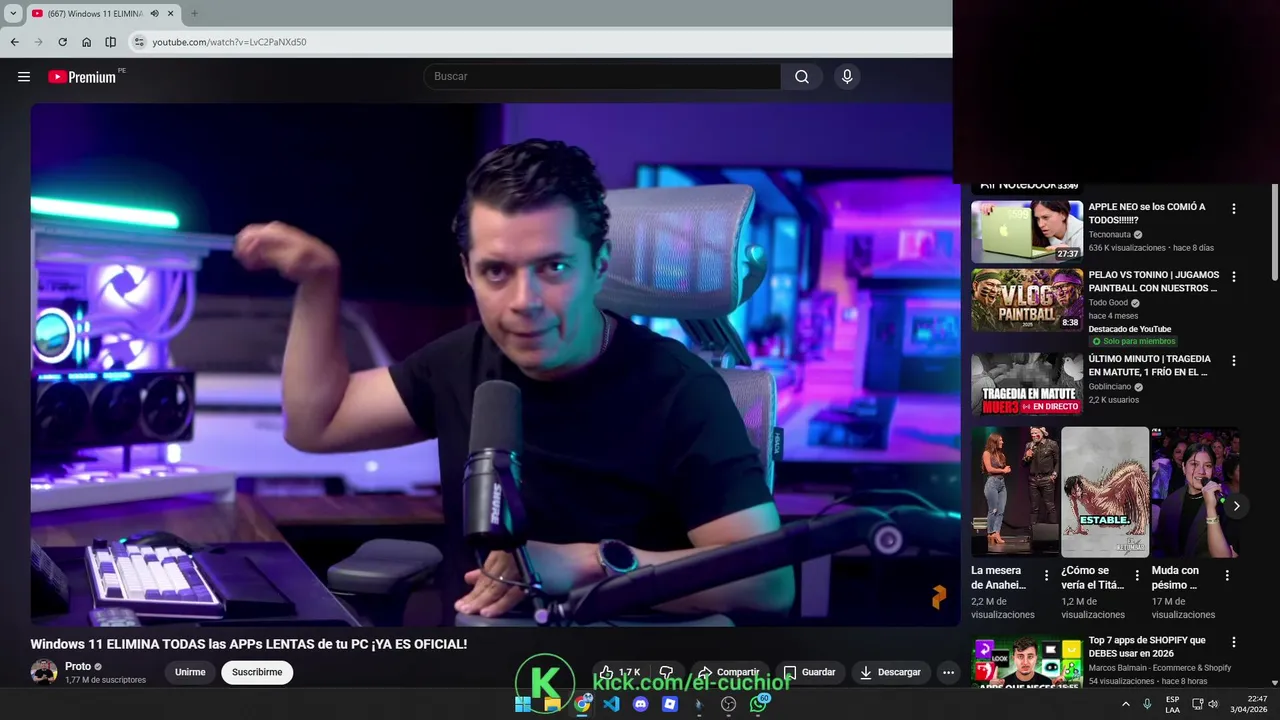This screenshot has height=720, width=1280.
Task: Click the video title Windows 11 ELIMINA
Action: [249, 644]
